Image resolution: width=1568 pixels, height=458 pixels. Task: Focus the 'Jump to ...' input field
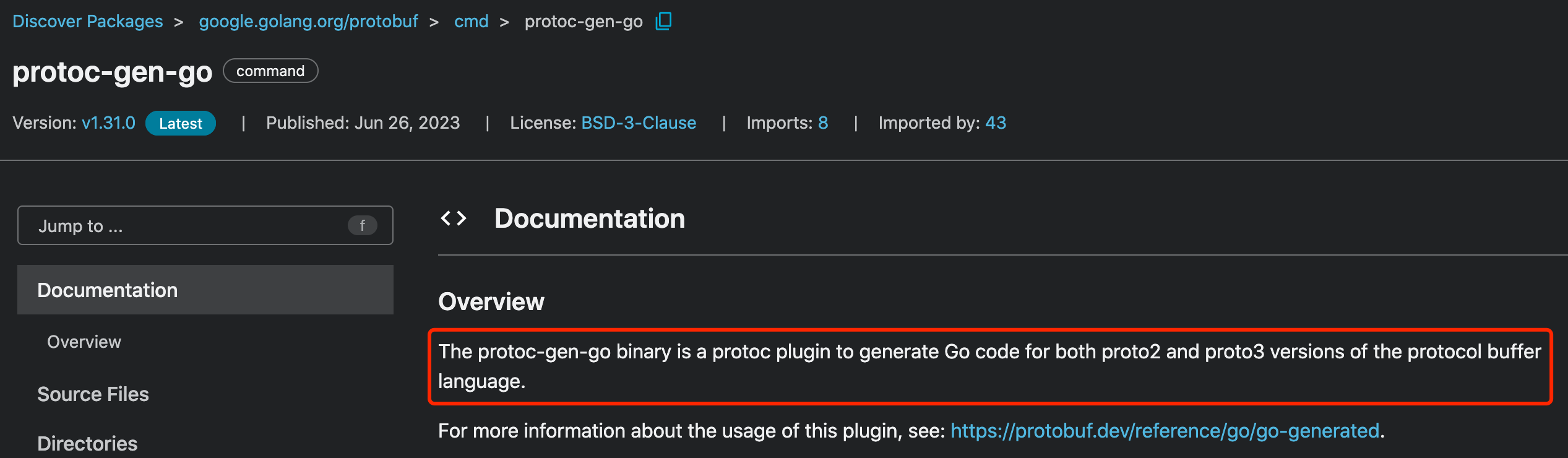pos(186,226)
